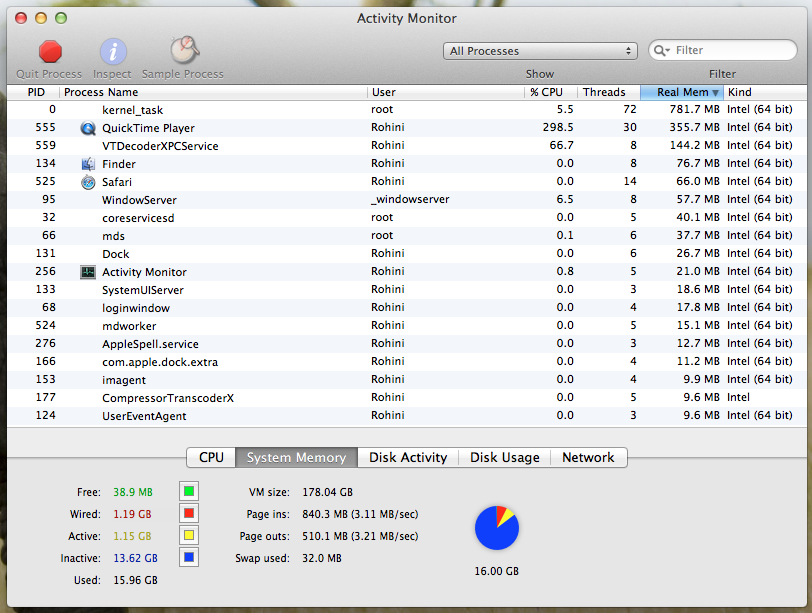Click the 16.00 GB total memory label

click(497, 571)
